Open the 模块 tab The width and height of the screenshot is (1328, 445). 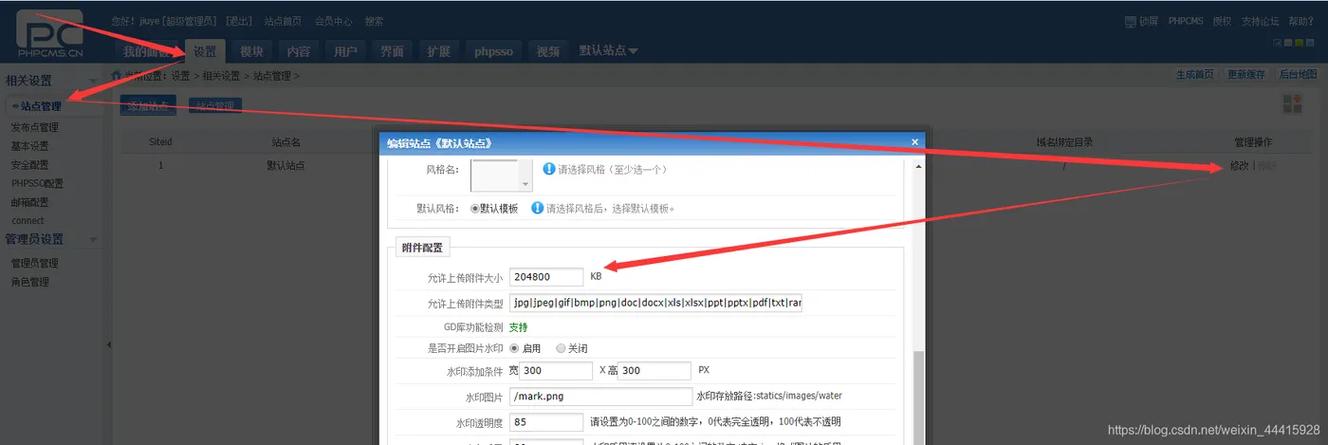tap(252, 51)
